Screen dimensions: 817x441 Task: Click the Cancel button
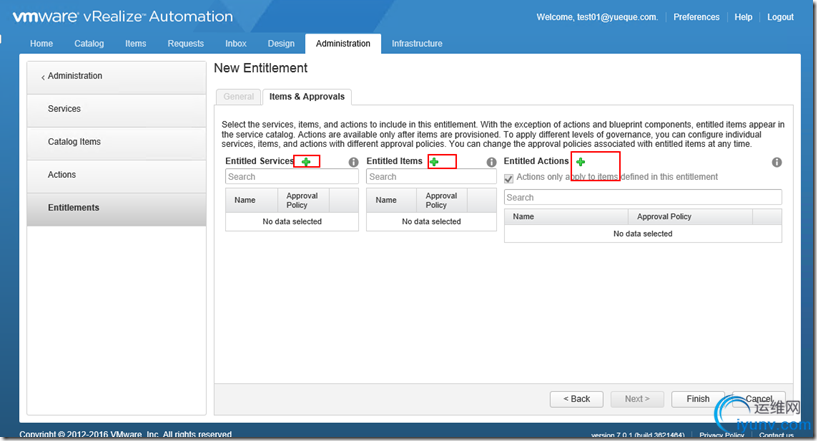759,399
